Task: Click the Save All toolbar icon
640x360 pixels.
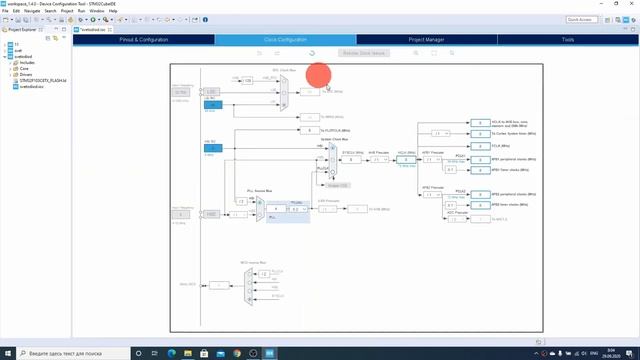Action: pos(26,20)
